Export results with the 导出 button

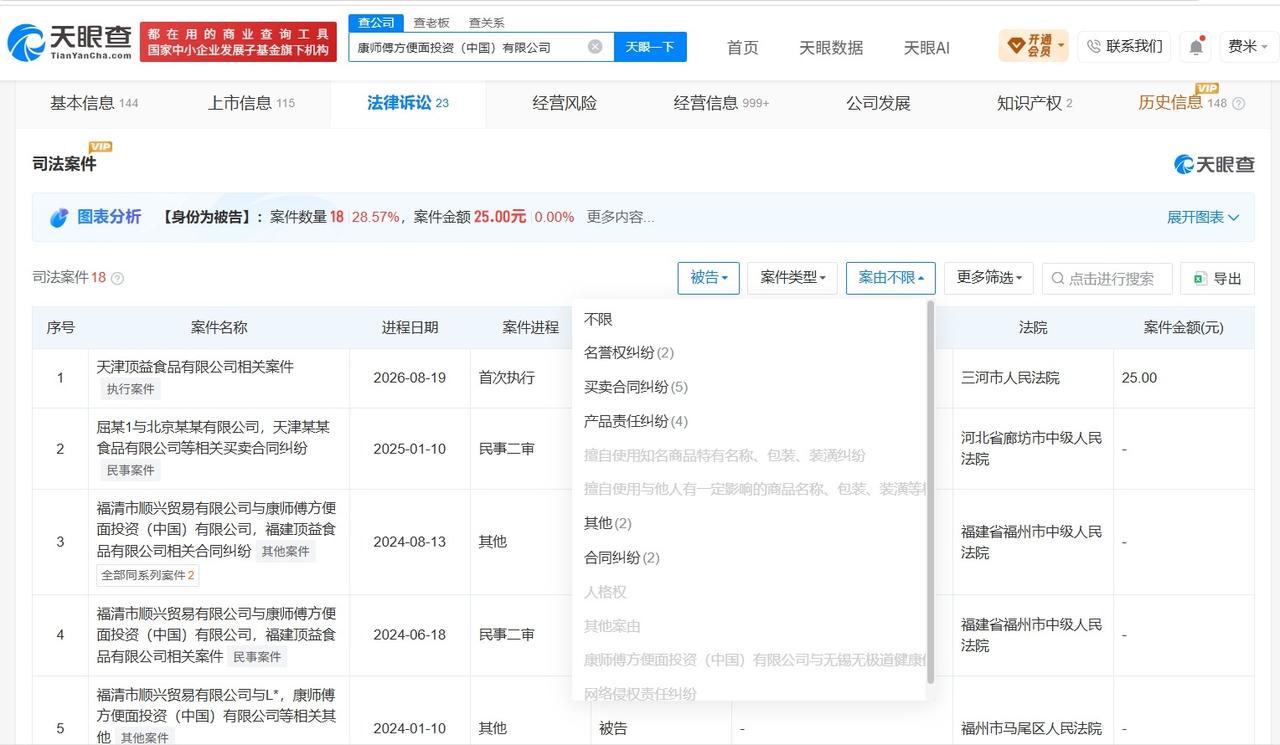(x=1217, y=278)
